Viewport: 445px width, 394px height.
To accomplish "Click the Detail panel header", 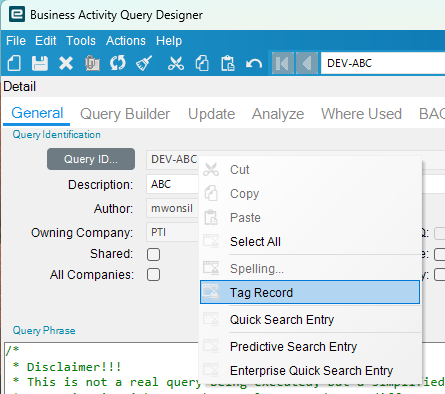I will pyautogui.click(x=20, y=87).
